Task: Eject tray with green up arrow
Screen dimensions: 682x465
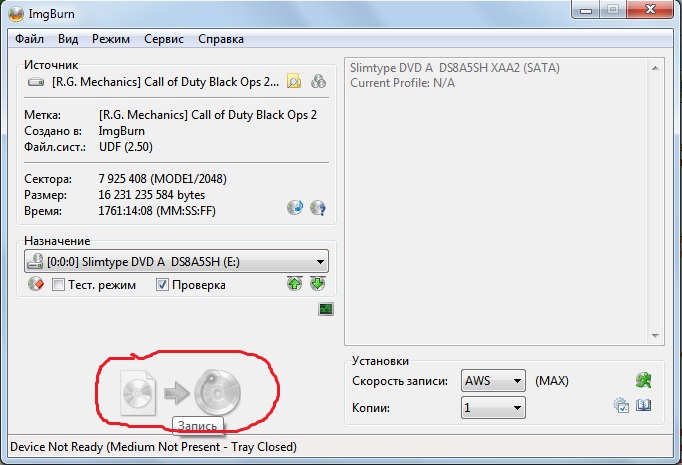Action: (294, 284)
